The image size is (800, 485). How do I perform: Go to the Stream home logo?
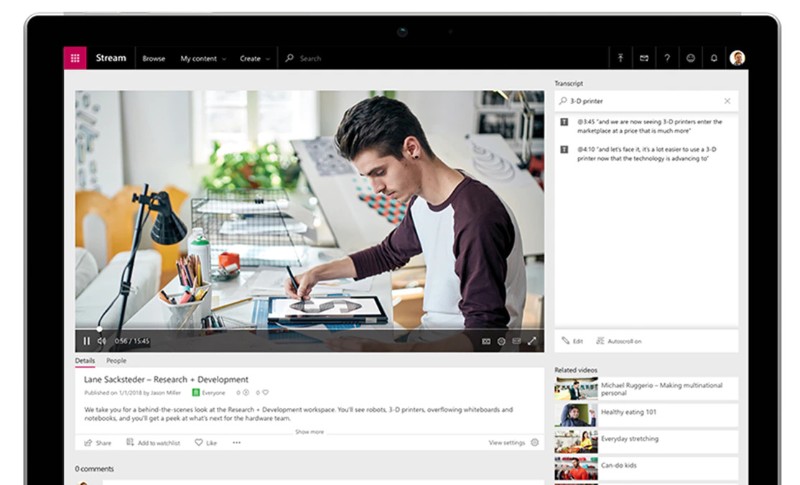coord(111,58)
